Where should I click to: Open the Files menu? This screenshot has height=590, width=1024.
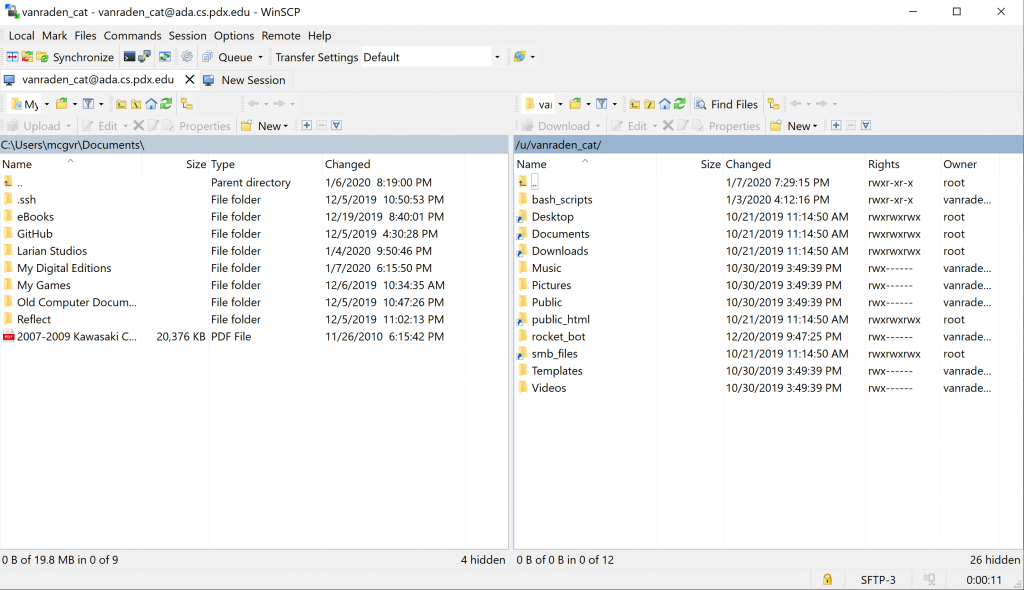85,35
